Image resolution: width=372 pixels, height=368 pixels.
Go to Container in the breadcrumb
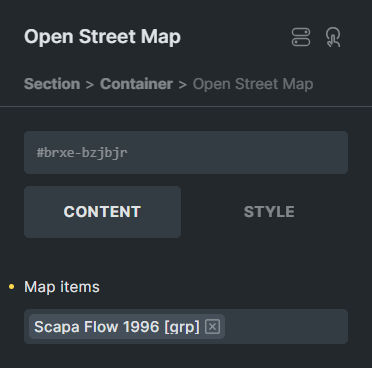[x=136, y=84]
